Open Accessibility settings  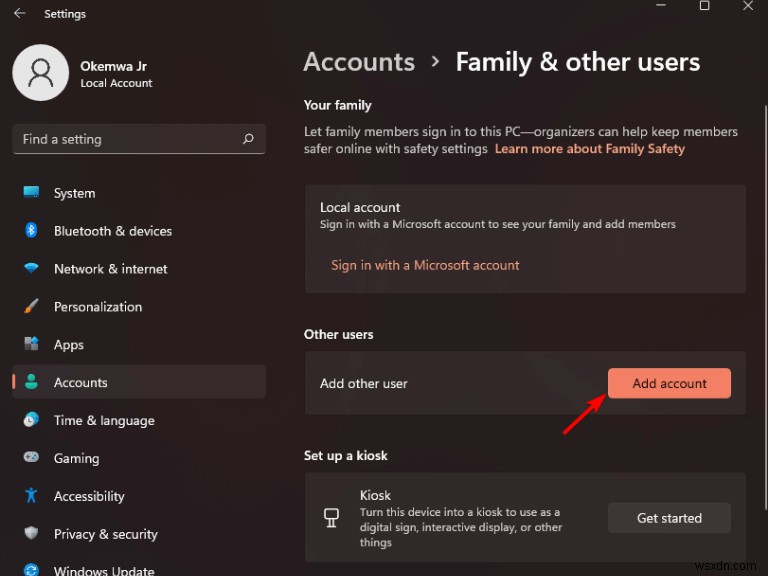pos(139,496)
